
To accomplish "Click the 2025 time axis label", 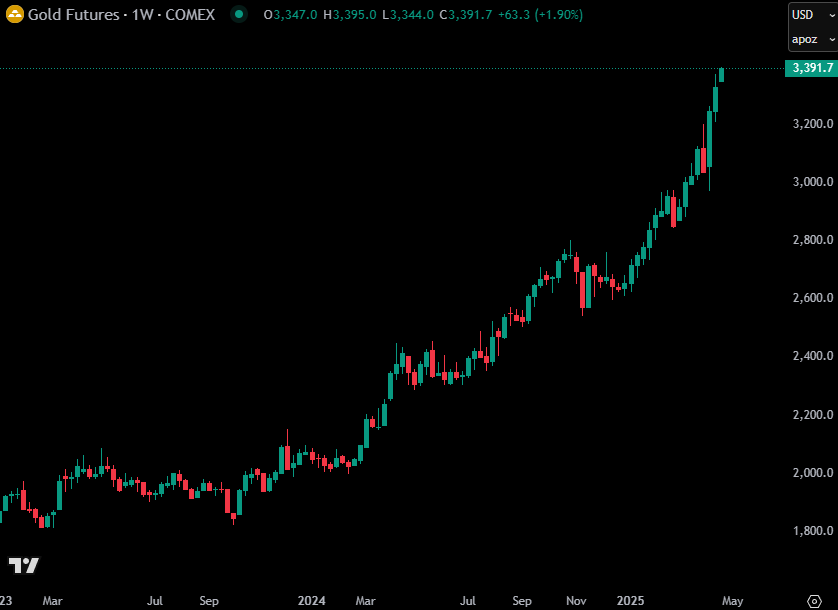I will pyautogui.click(x=630, y=601).
